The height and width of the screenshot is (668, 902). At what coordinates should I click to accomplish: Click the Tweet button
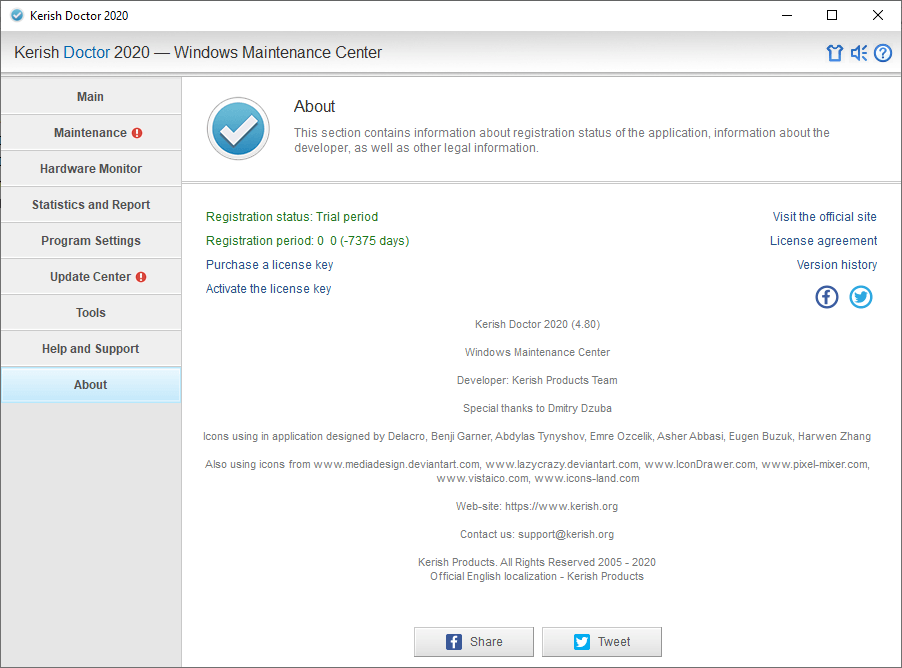[x=602, y=642]
